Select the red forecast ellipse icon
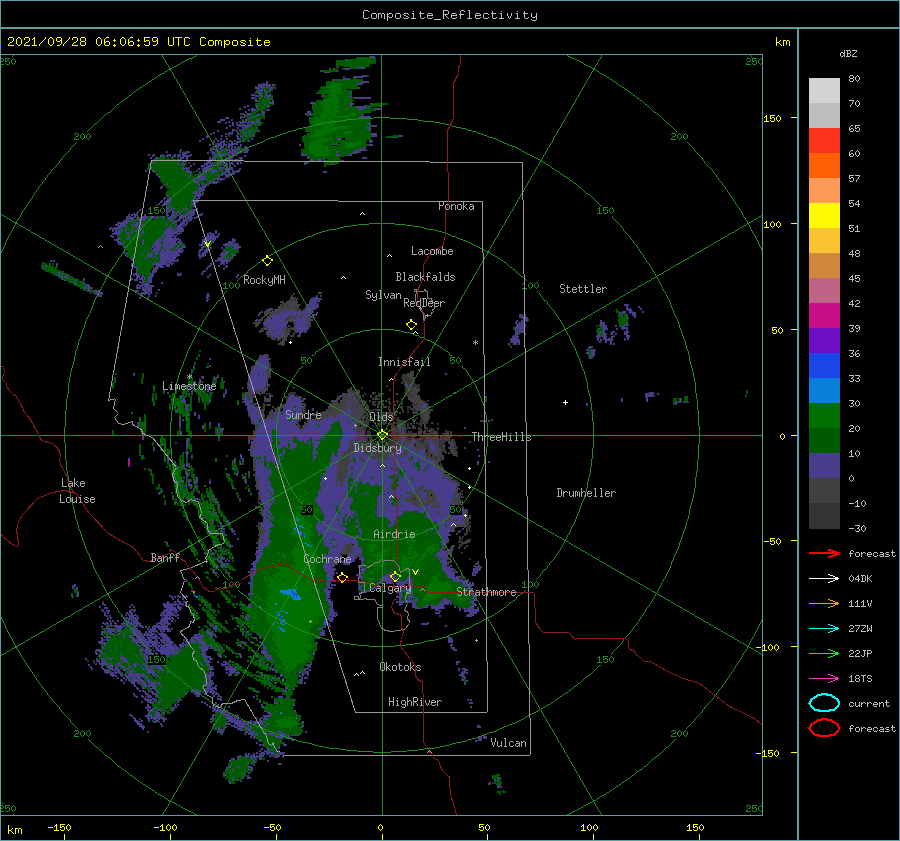Screen dimensions: 900x841 pos(824,728)
